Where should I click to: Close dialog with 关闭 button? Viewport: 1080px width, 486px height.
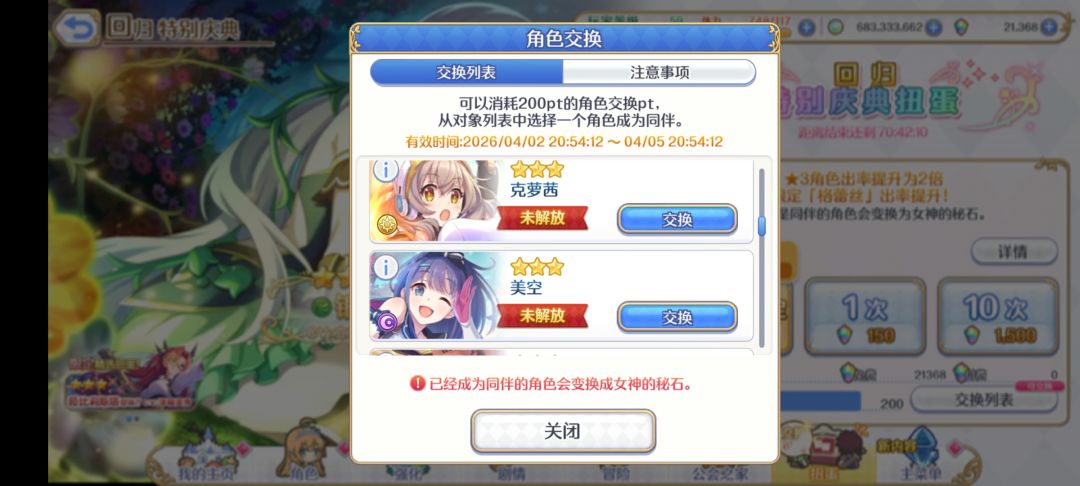coord(563,432)
